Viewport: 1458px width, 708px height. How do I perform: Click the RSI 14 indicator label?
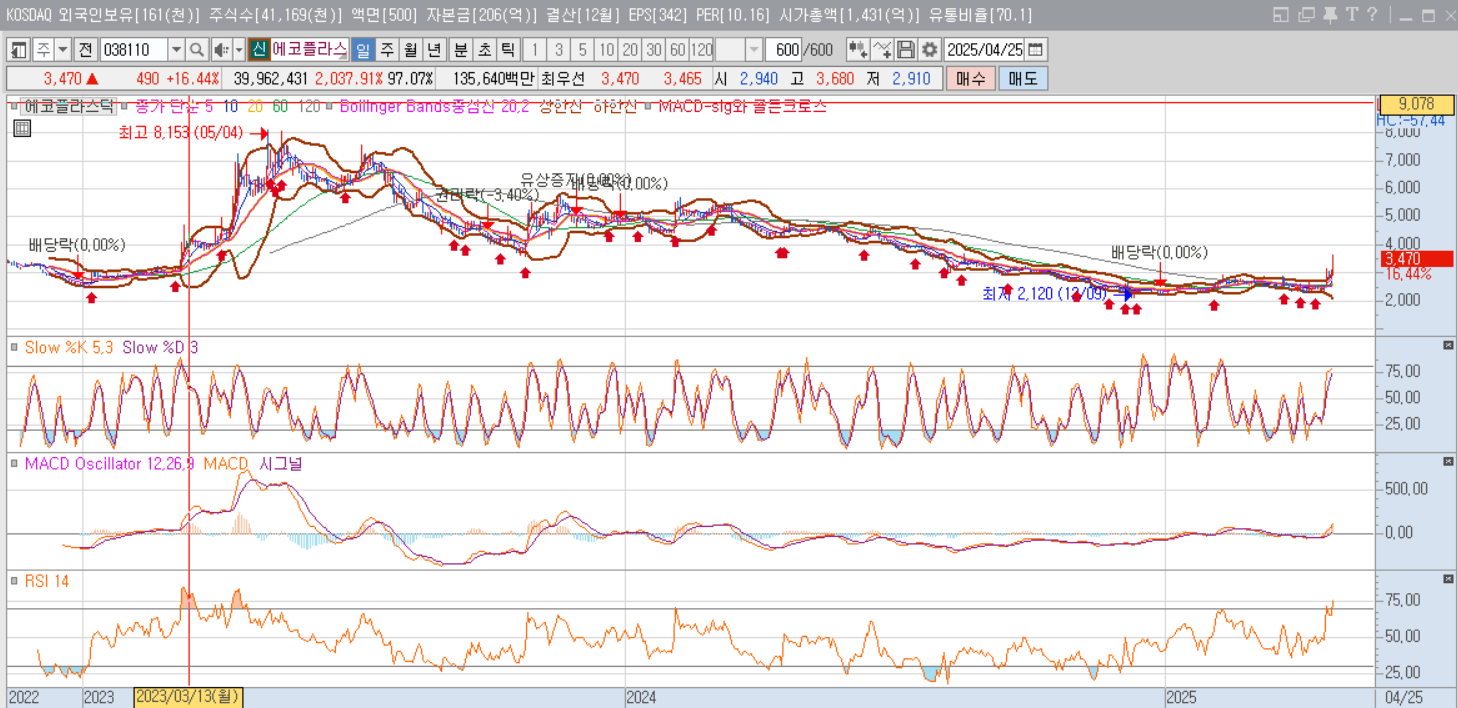(47, 581)
